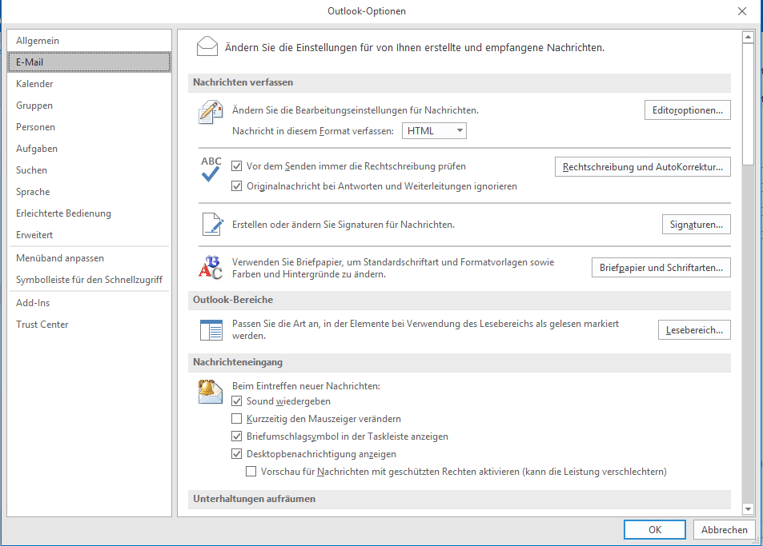763x546 pixels.
Task: Select the E-Mail category
Action: tap(89, 62)
